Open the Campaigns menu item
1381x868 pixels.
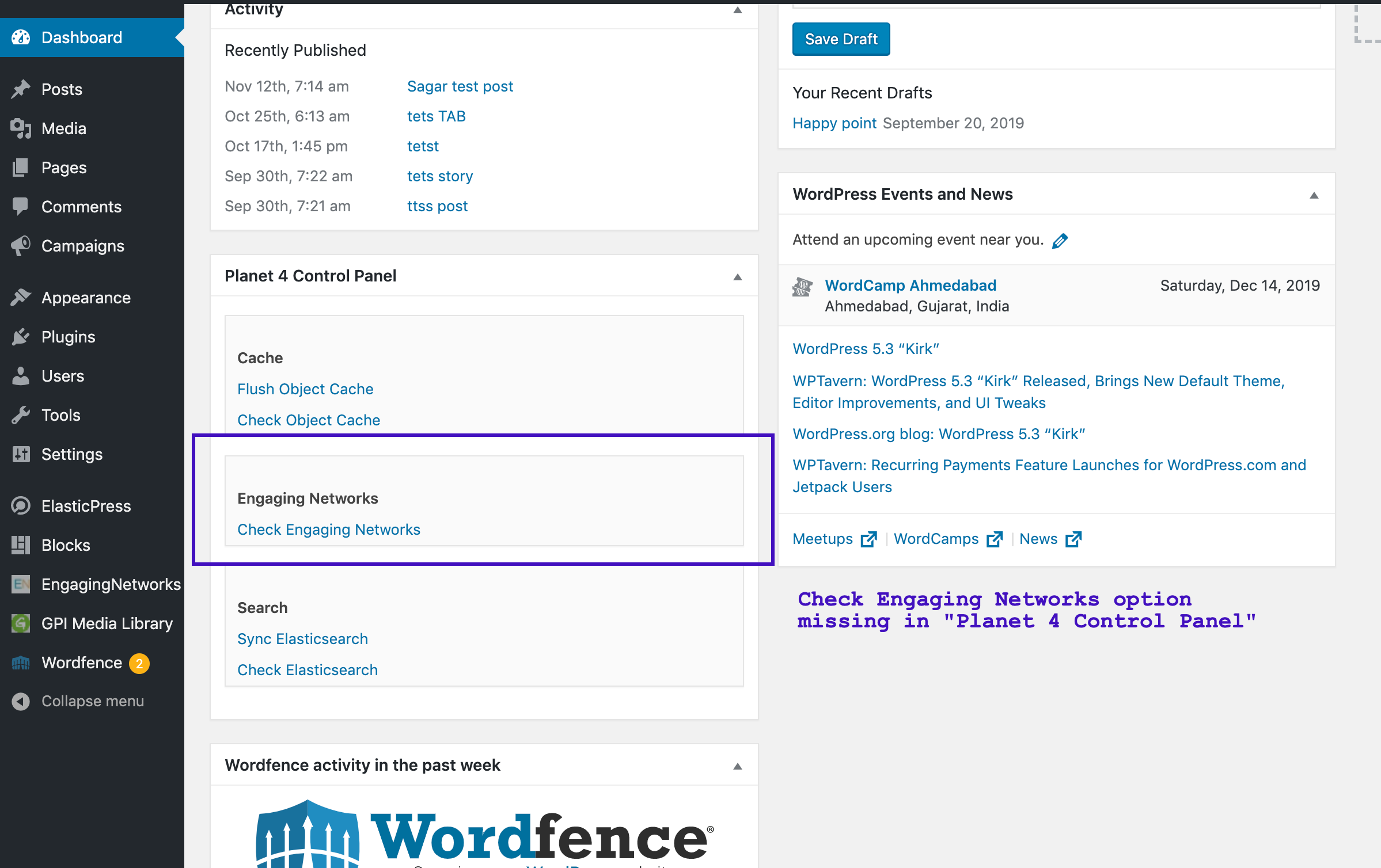pyautogui.click(x=92, y=246)
